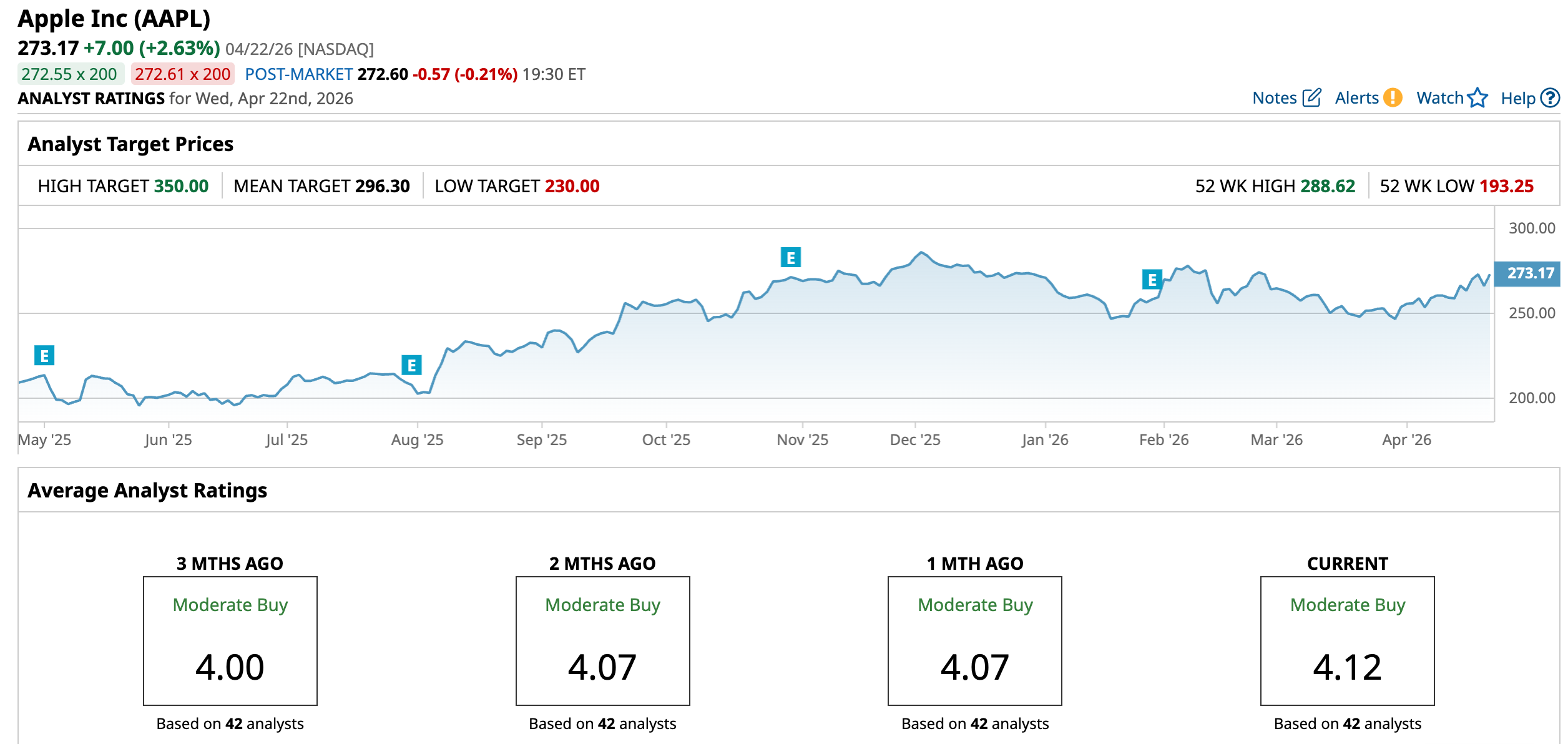This screenshot has width=1568, height=744.
Task: Click the Help question mark icon
Action: [x=1550, y=98]
